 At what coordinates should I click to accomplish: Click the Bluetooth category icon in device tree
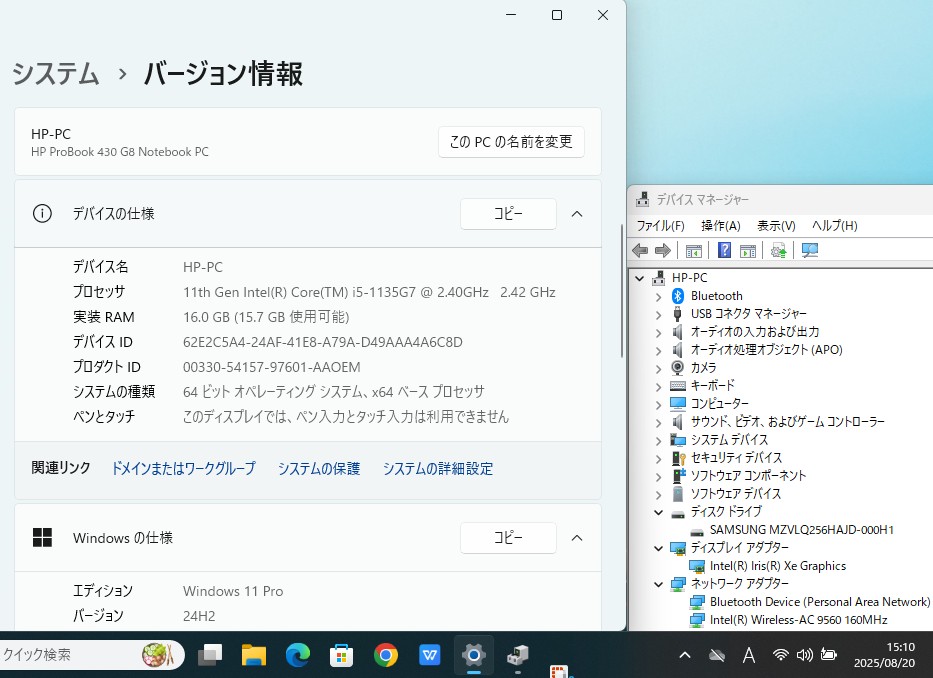[678, 296]
